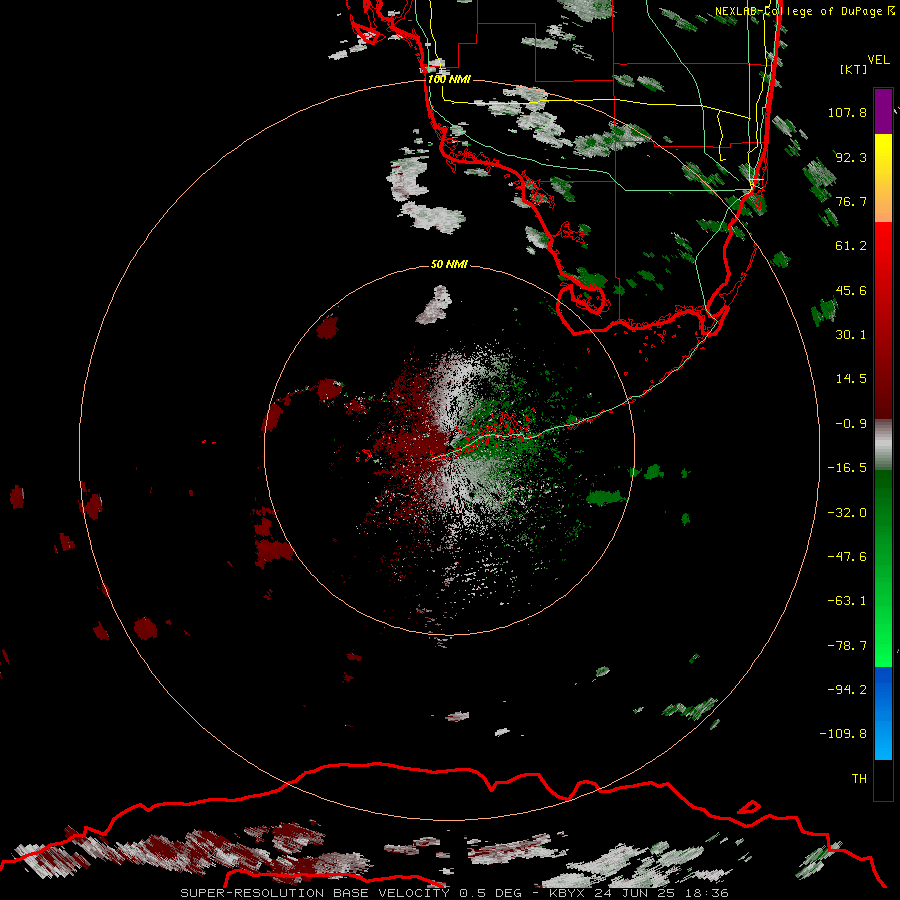Select the -94.2 scale value
This screenshot has height=900, width=900.
pyautogui.click(x=847, y=690)
